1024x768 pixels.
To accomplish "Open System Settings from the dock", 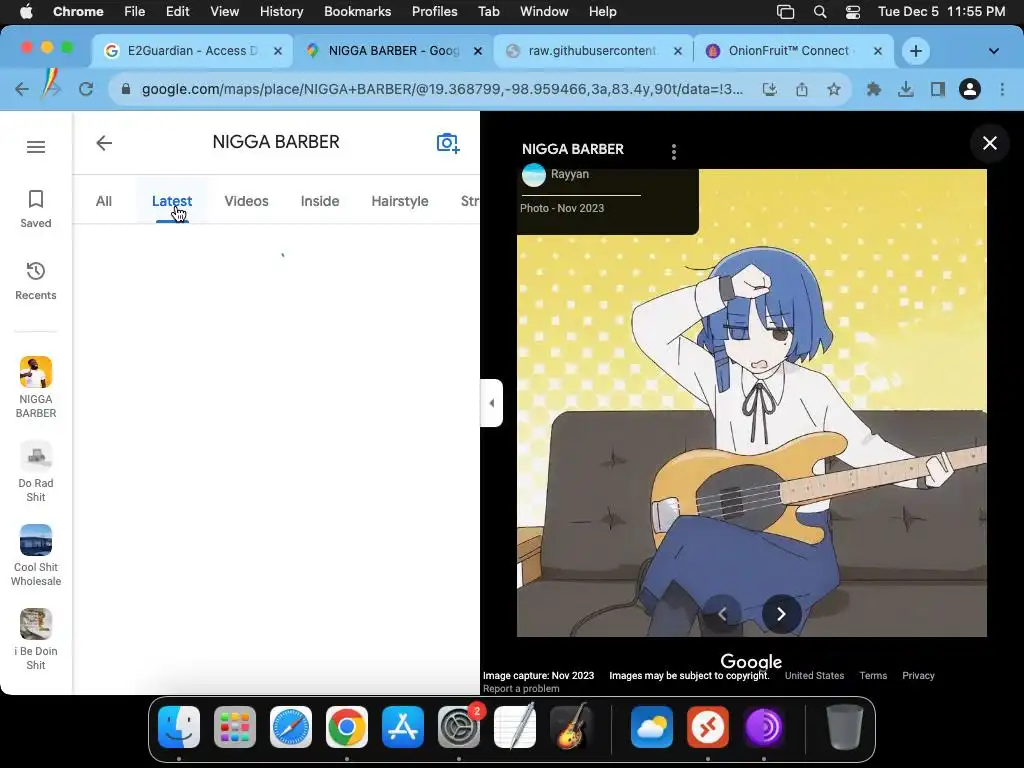I will tap(458, 727).
